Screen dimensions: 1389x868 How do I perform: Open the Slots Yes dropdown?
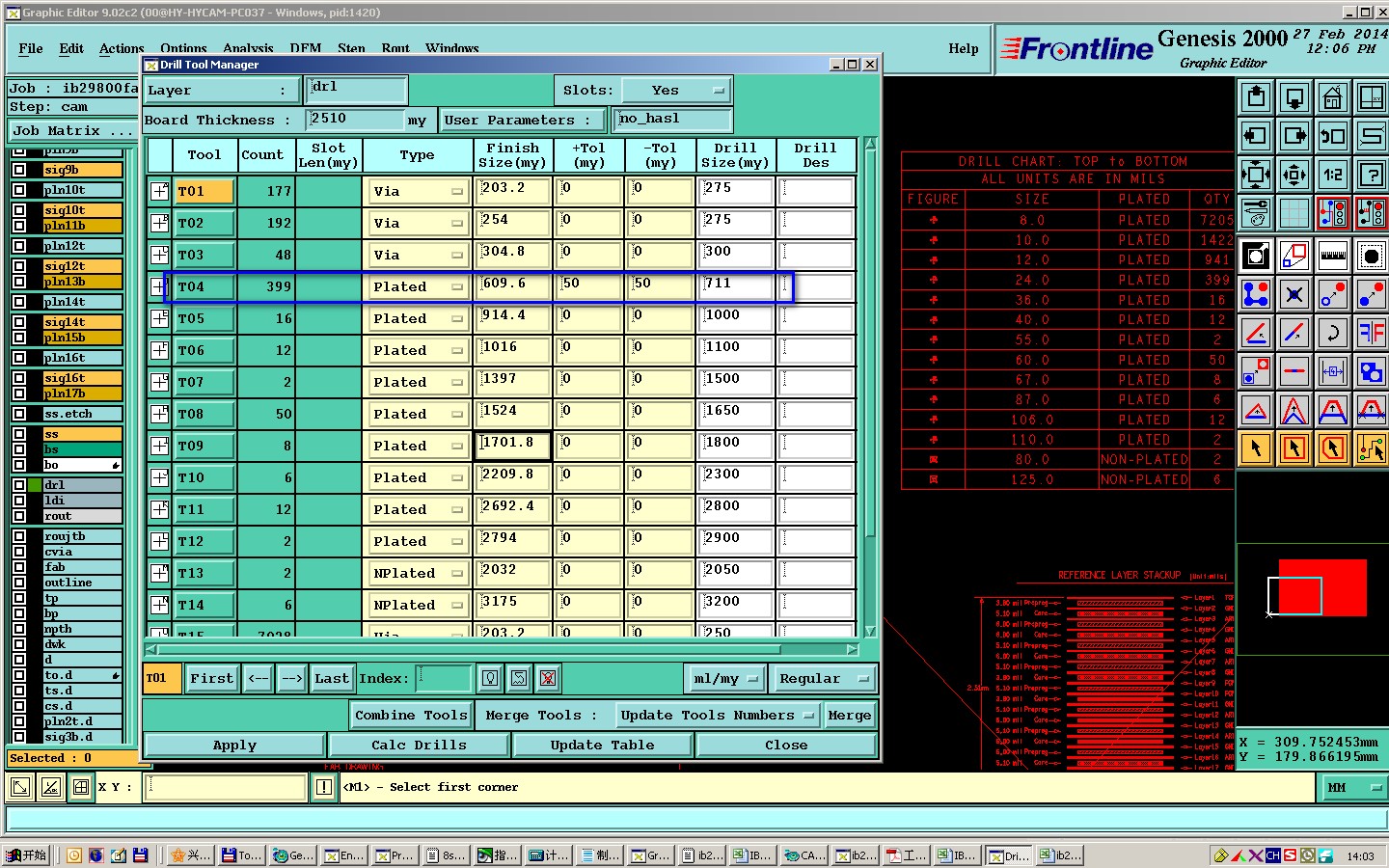click(675, 91)
